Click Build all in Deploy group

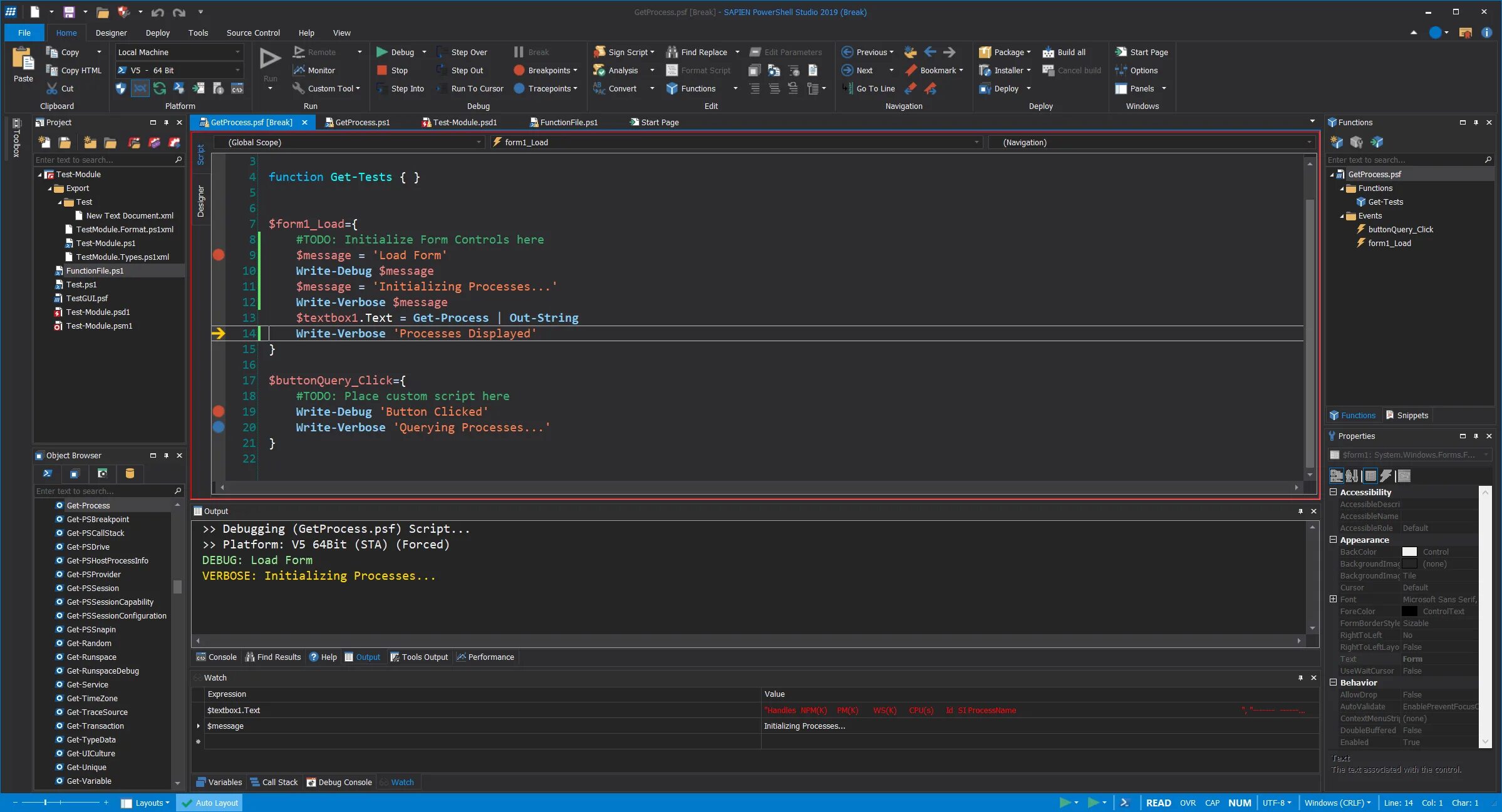pyautogui.click(x=1064, y=53)
